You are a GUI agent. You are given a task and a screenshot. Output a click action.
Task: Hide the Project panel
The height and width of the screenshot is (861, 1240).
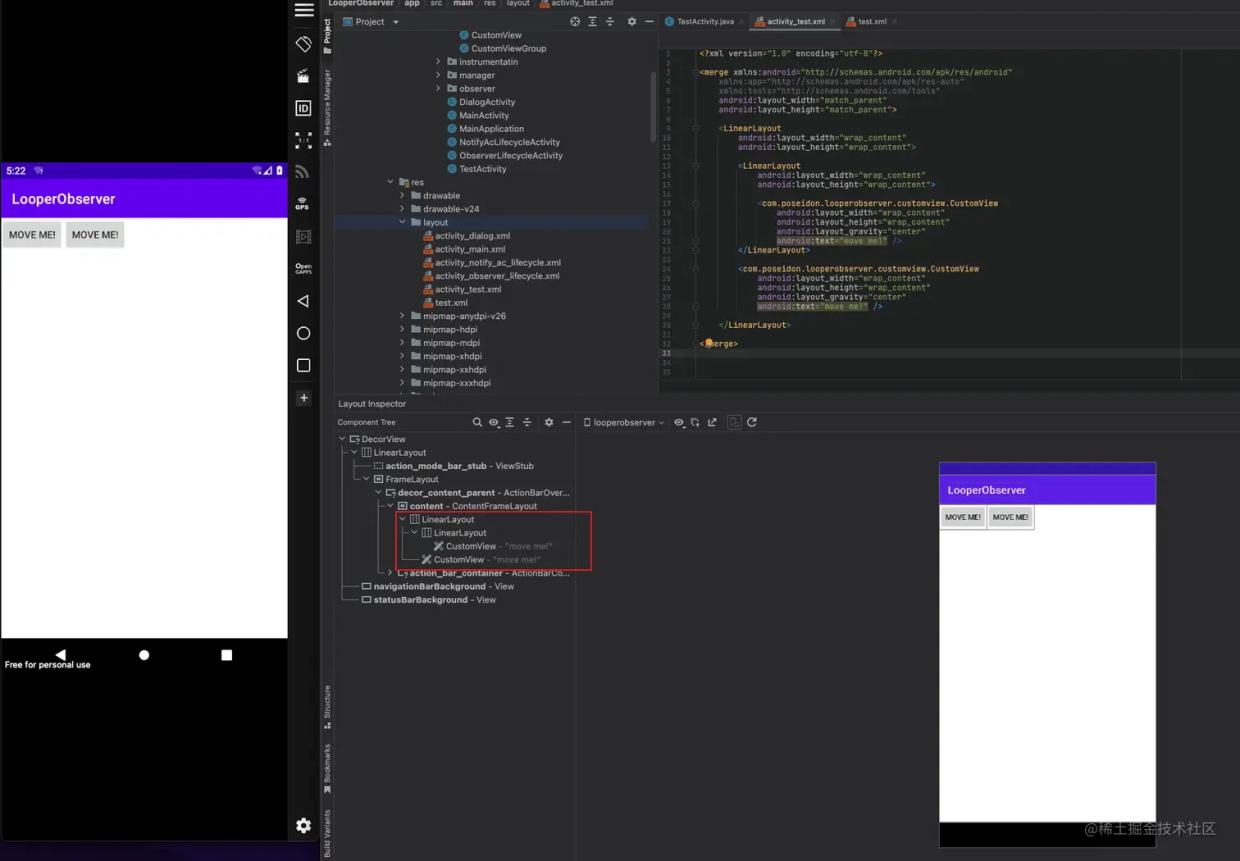pyautogui.click(x=649, y=21)
